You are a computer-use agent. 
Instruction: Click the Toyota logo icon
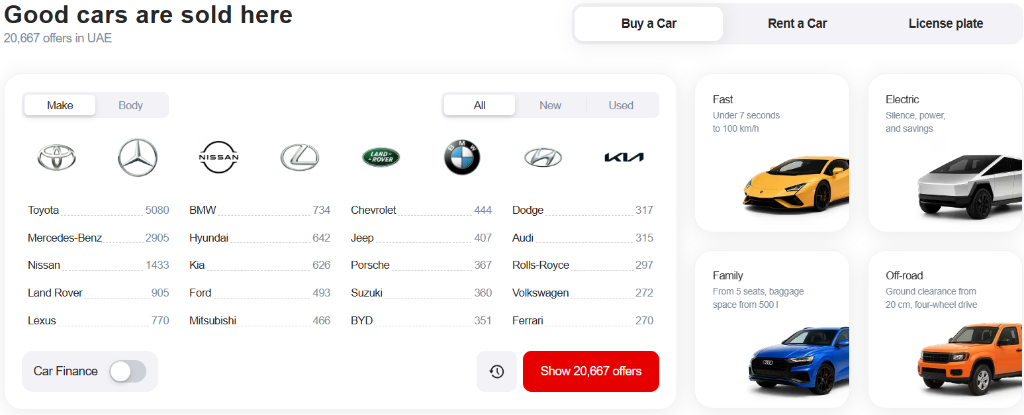click(57, 158)
